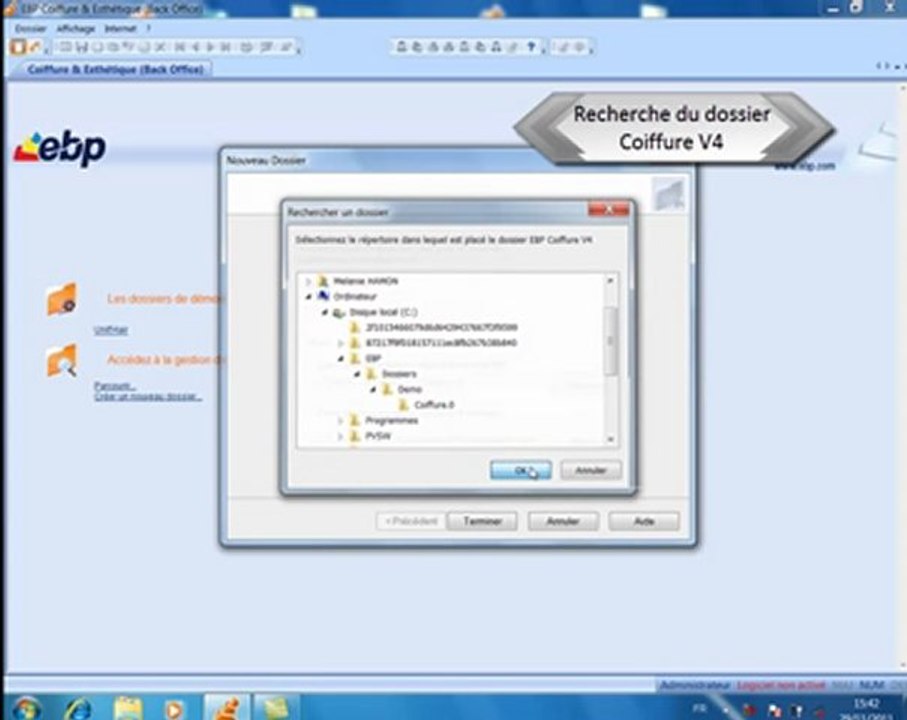Image resolution: width=907 pixels, height=720 pixels.
Task: Click the first orange icon in the toolbar
Action: (18, 47)
